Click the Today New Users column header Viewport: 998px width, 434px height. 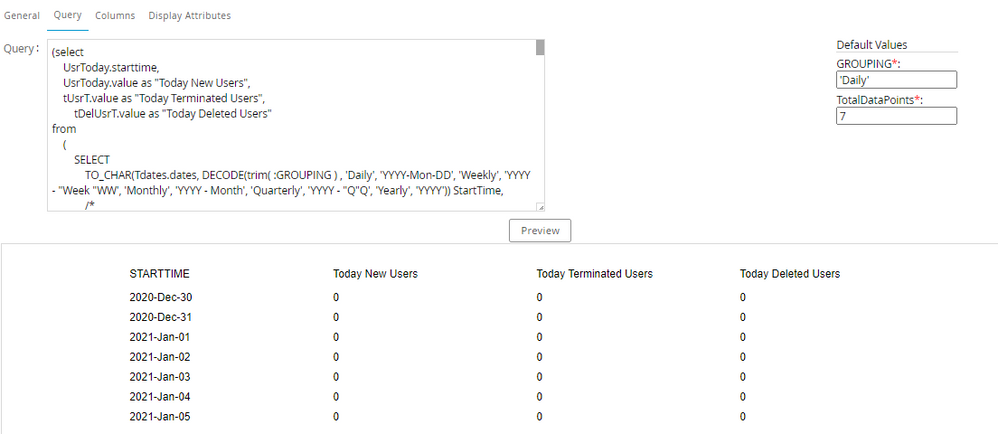click(x=375, y=274)
